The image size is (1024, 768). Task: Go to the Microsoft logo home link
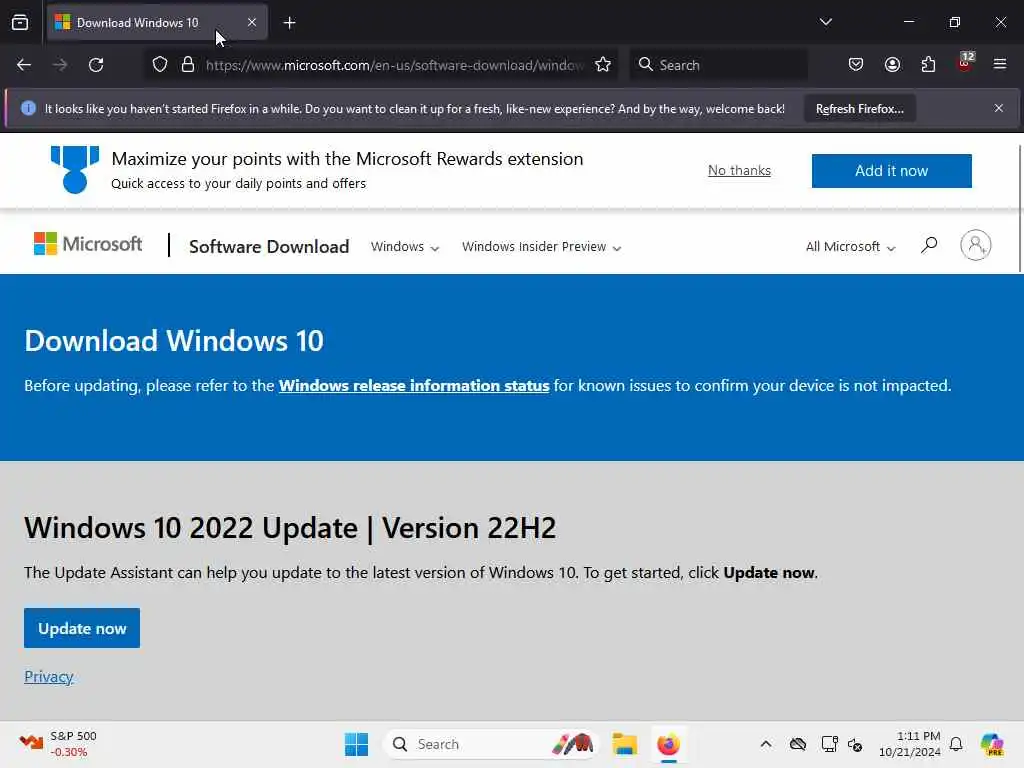pos(88,244)
